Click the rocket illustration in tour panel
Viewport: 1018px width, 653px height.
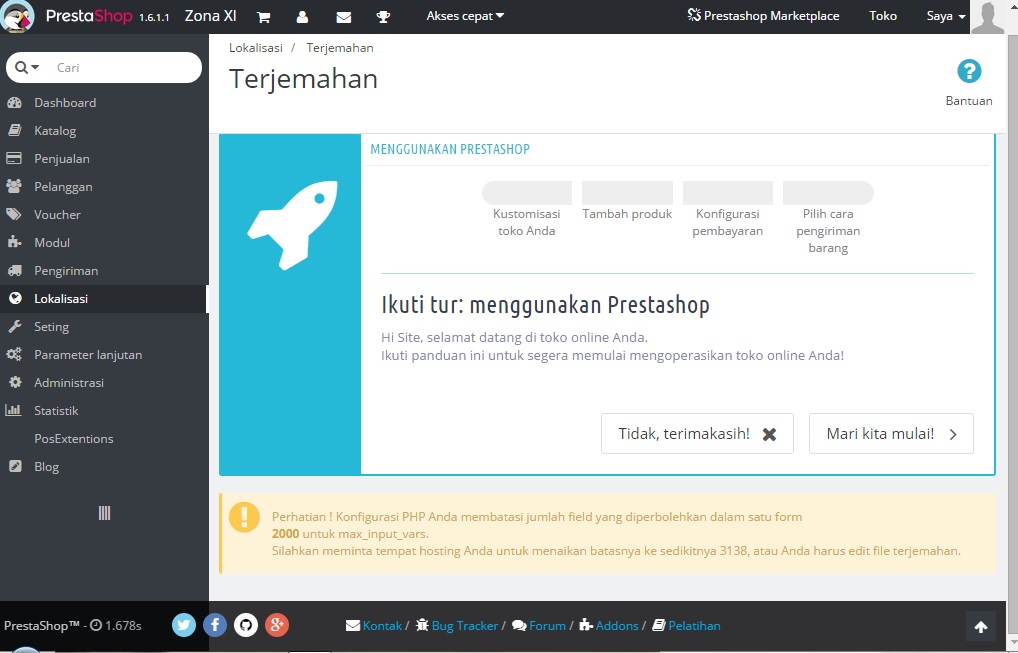click(292, 225)
